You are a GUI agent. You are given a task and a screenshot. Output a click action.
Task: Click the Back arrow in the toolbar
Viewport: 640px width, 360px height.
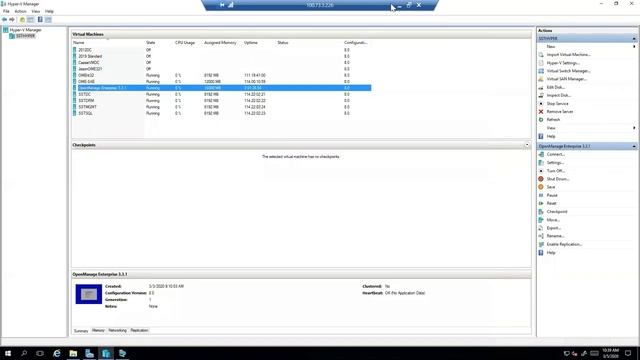[4, 20]
